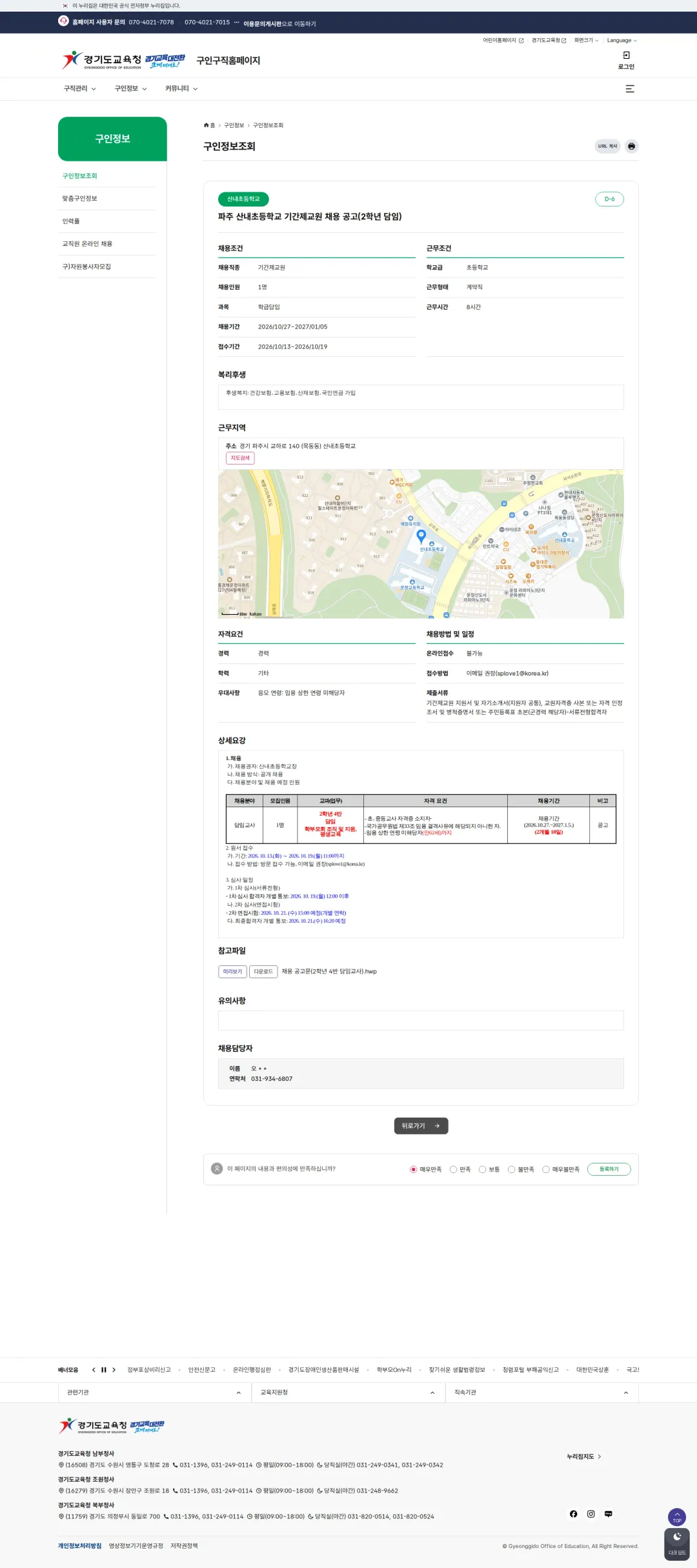Click the map of 산내초등학교 area

click(x=421, y=544)
